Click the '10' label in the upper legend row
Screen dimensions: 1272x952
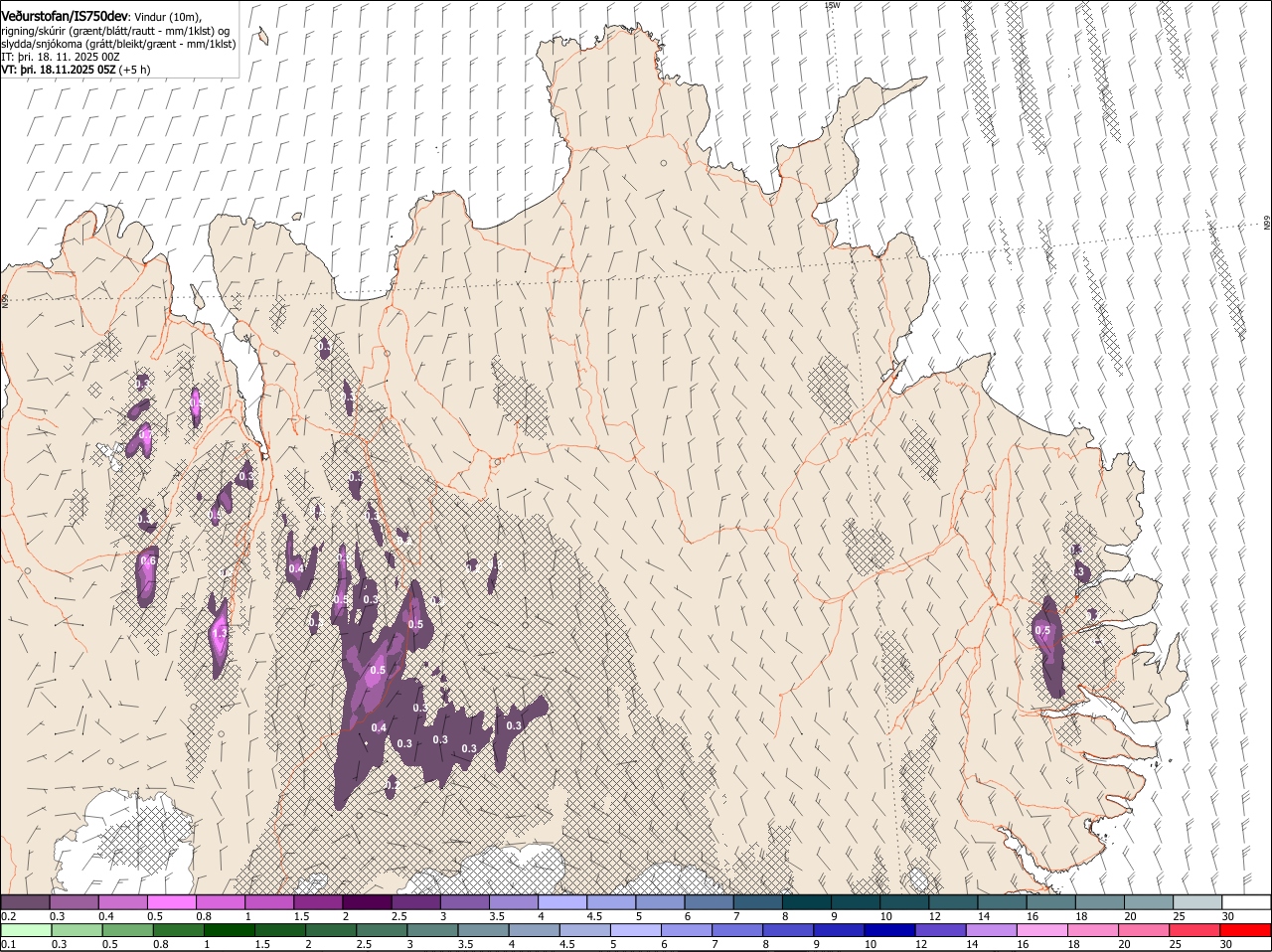pos(884,915)
